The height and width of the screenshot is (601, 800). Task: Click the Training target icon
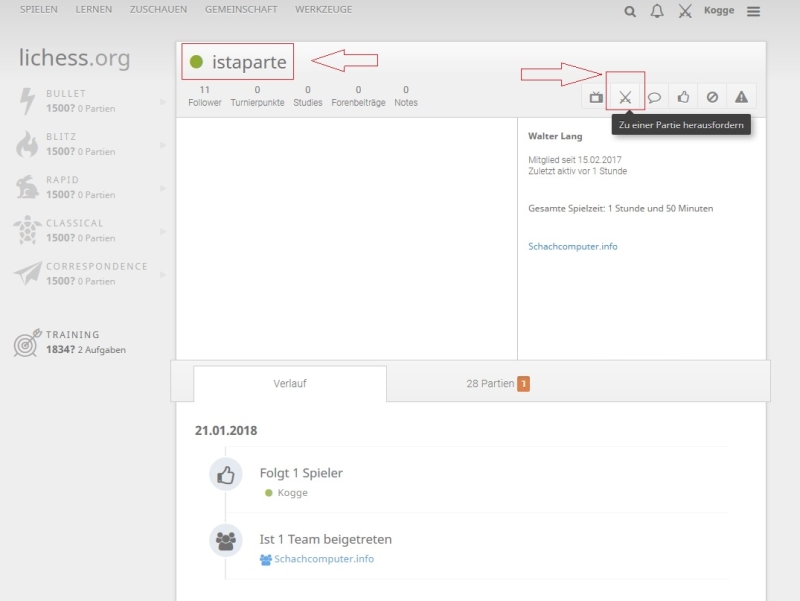click(28, 342)
